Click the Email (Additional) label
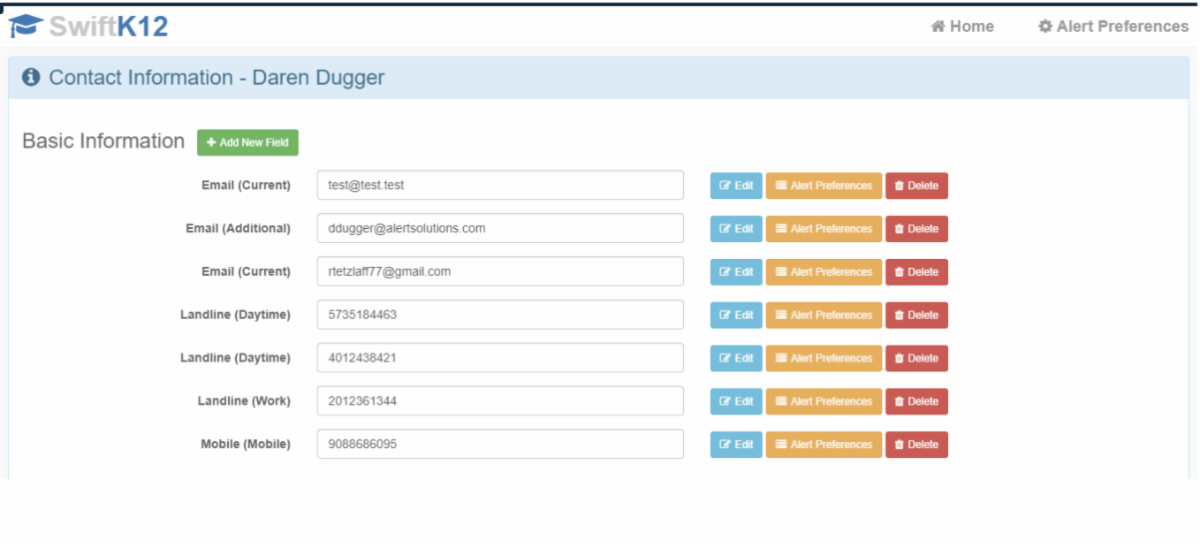This screenshot has width=1200, height=548. (238, 228)
